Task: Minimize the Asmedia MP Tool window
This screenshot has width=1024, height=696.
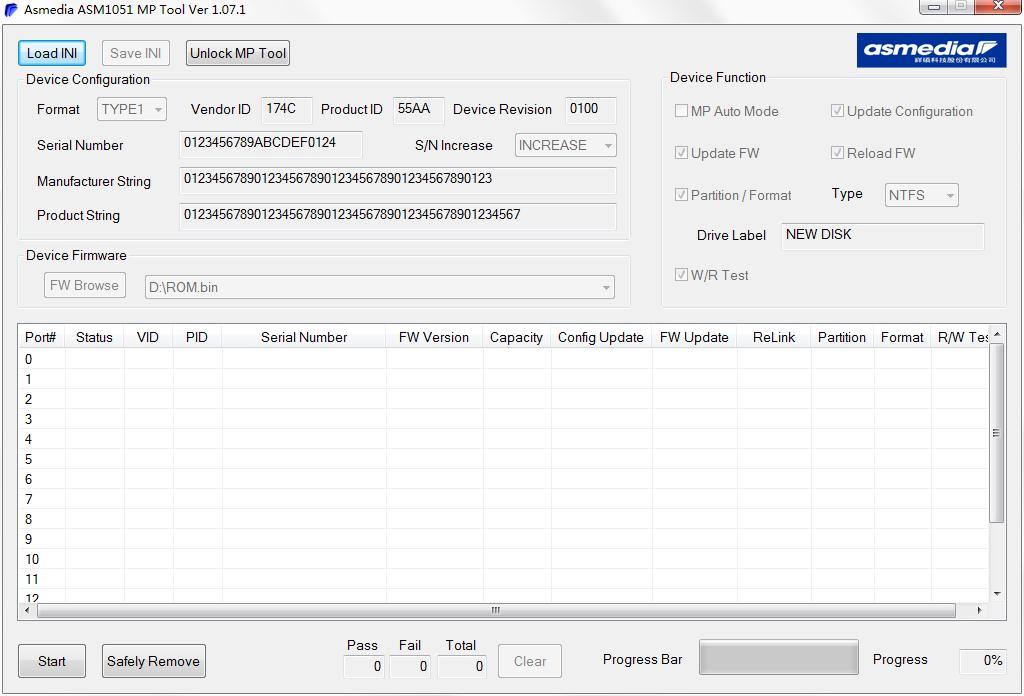Action: (934, 7)
